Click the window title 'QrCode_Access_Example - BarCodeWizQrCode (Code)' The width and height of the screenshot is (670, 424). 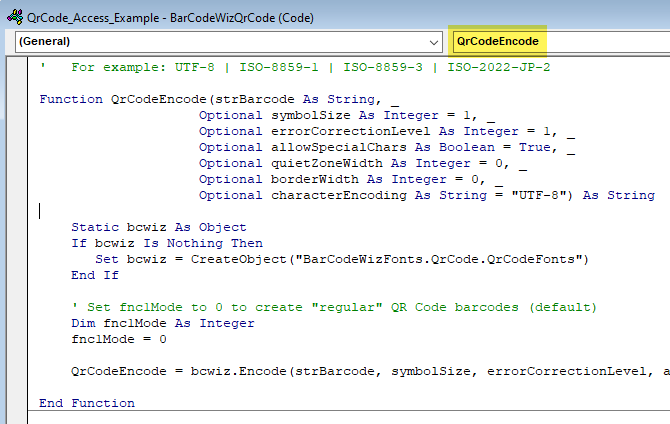click(x=170, y=18)
